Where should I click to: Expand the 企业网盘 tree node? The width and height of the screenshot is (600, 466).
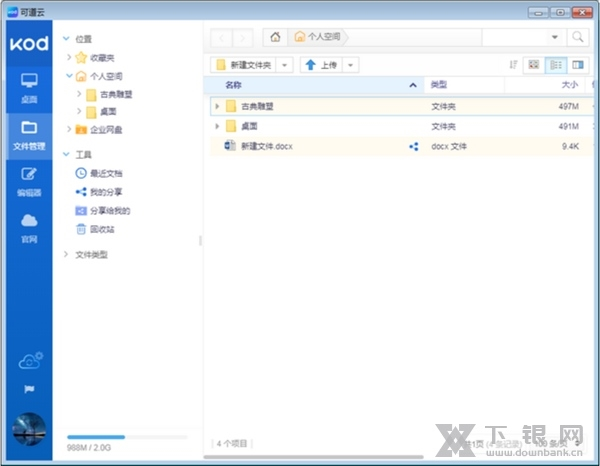[69, 129]
